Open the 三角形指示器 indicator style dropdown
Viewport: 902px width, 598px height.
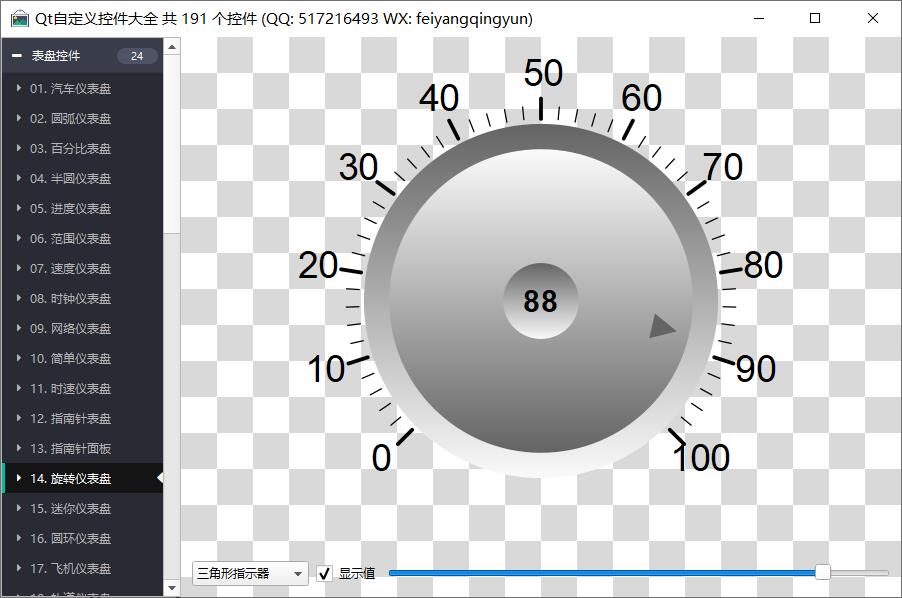(x=250, y=573)
